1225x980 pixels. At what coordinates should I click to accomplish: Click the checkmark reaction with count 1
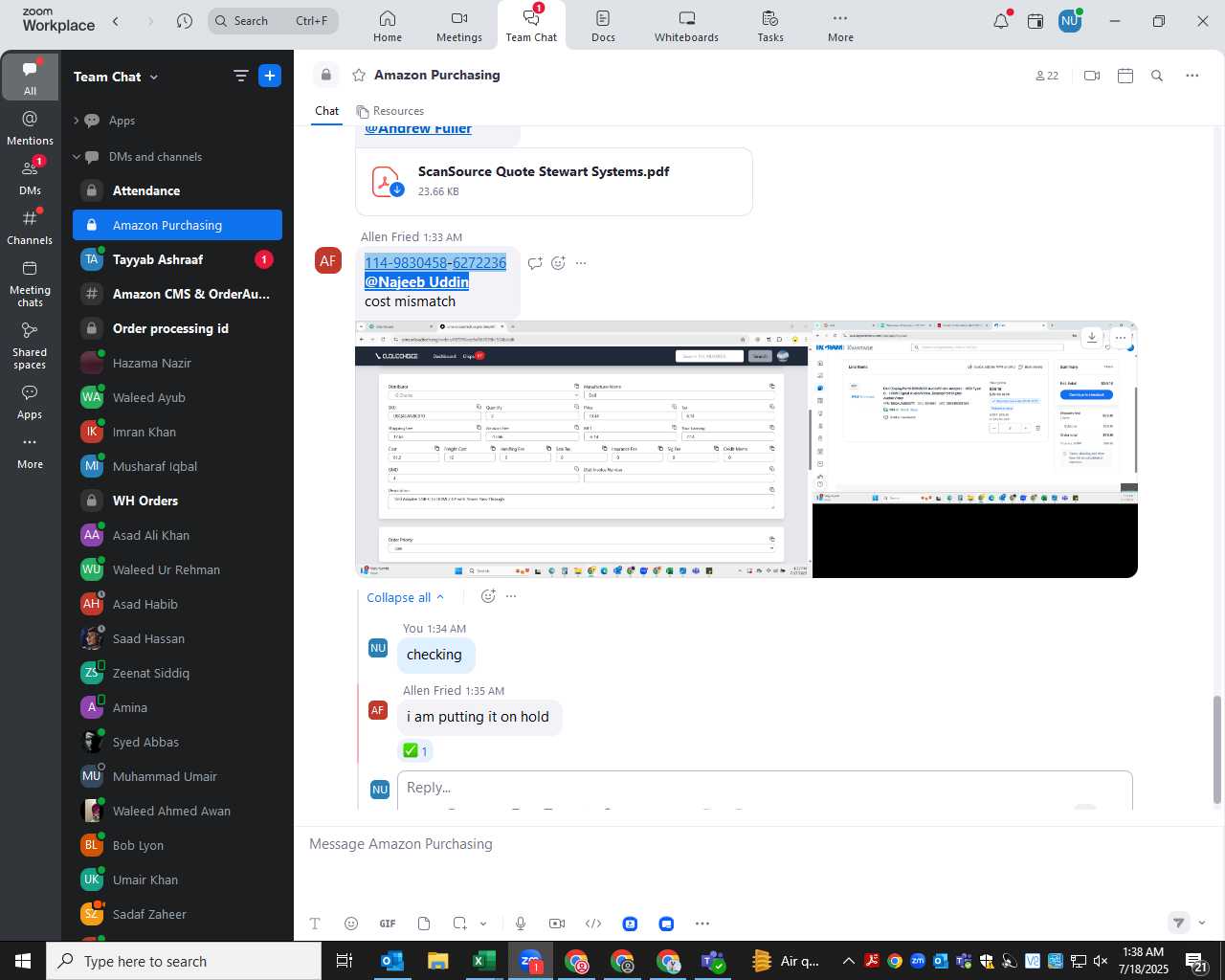[415, 751]
